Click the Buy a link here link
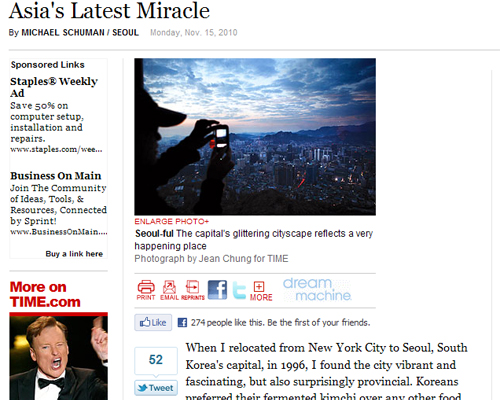 74,254
